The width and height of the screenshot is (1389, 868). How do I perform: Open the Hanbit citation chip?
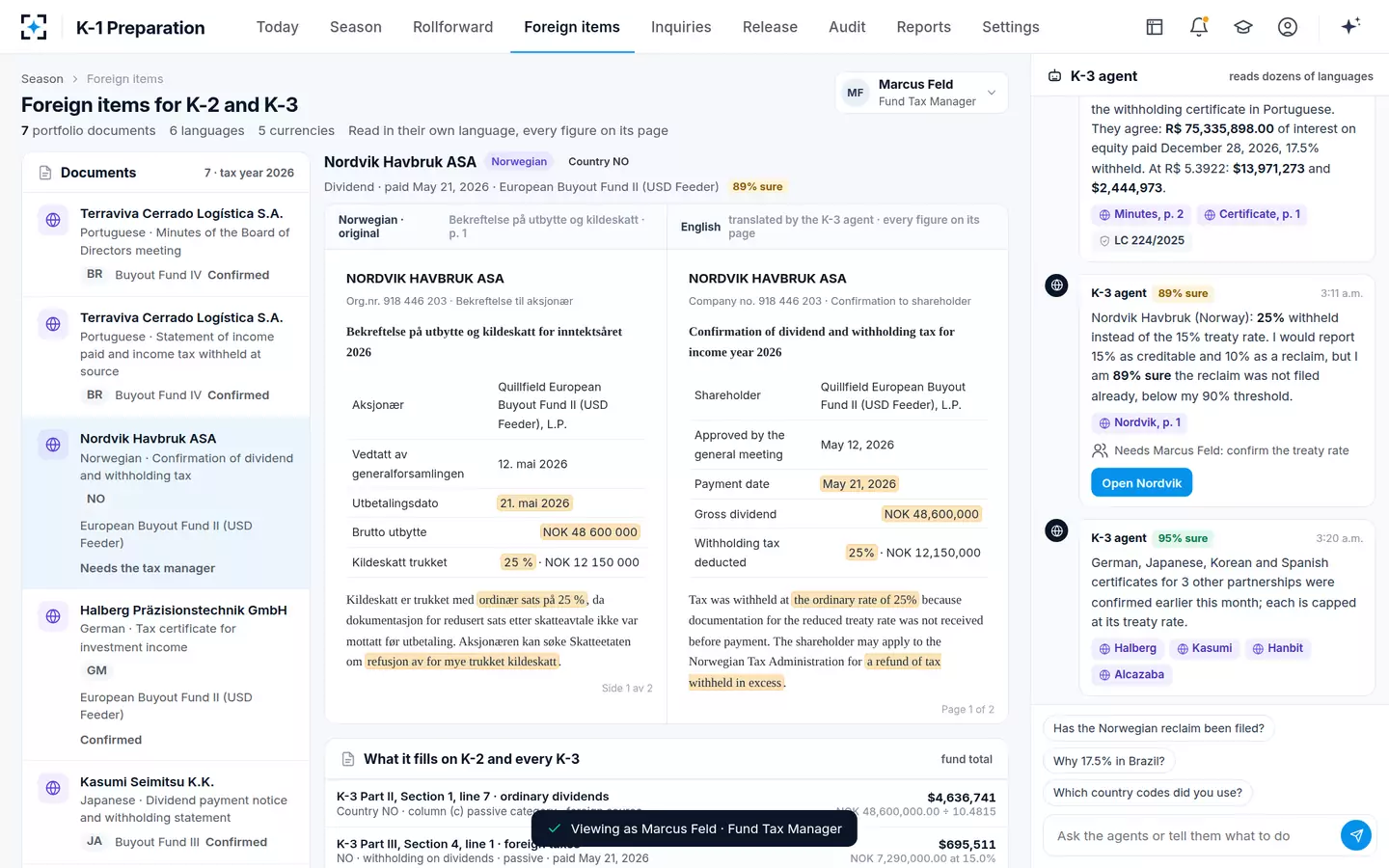[x=1277, y=648]
